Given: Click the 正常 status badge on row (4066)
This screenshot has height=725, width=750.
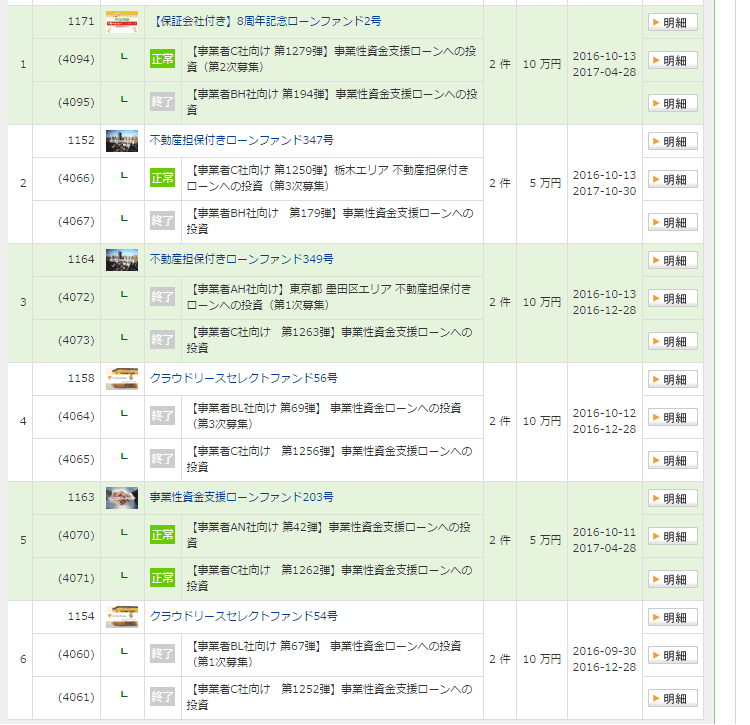Looking at the screenshot, I should pos(162,178).
